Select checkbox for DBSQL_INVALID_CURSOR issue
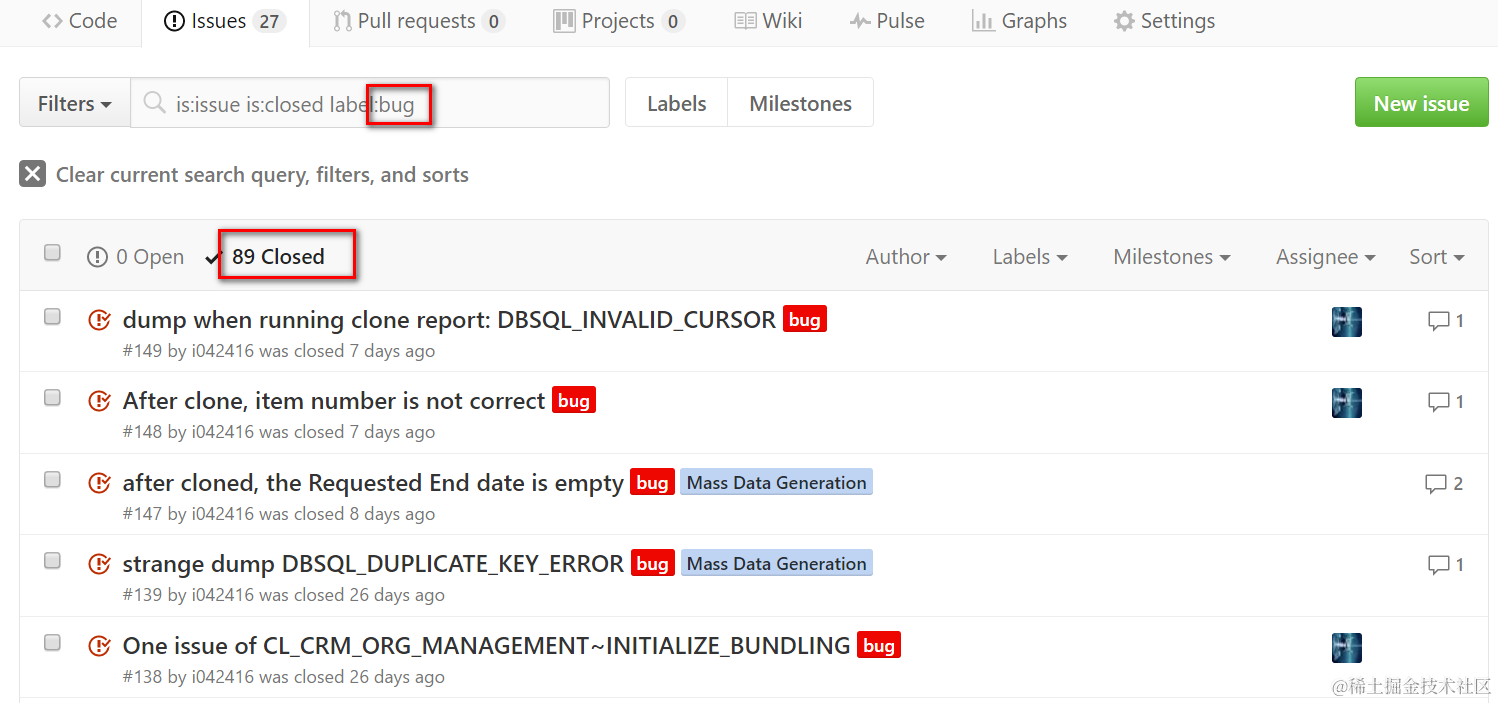The width and height of the screenshot is (1498, 703). click(x=52, y=317)
